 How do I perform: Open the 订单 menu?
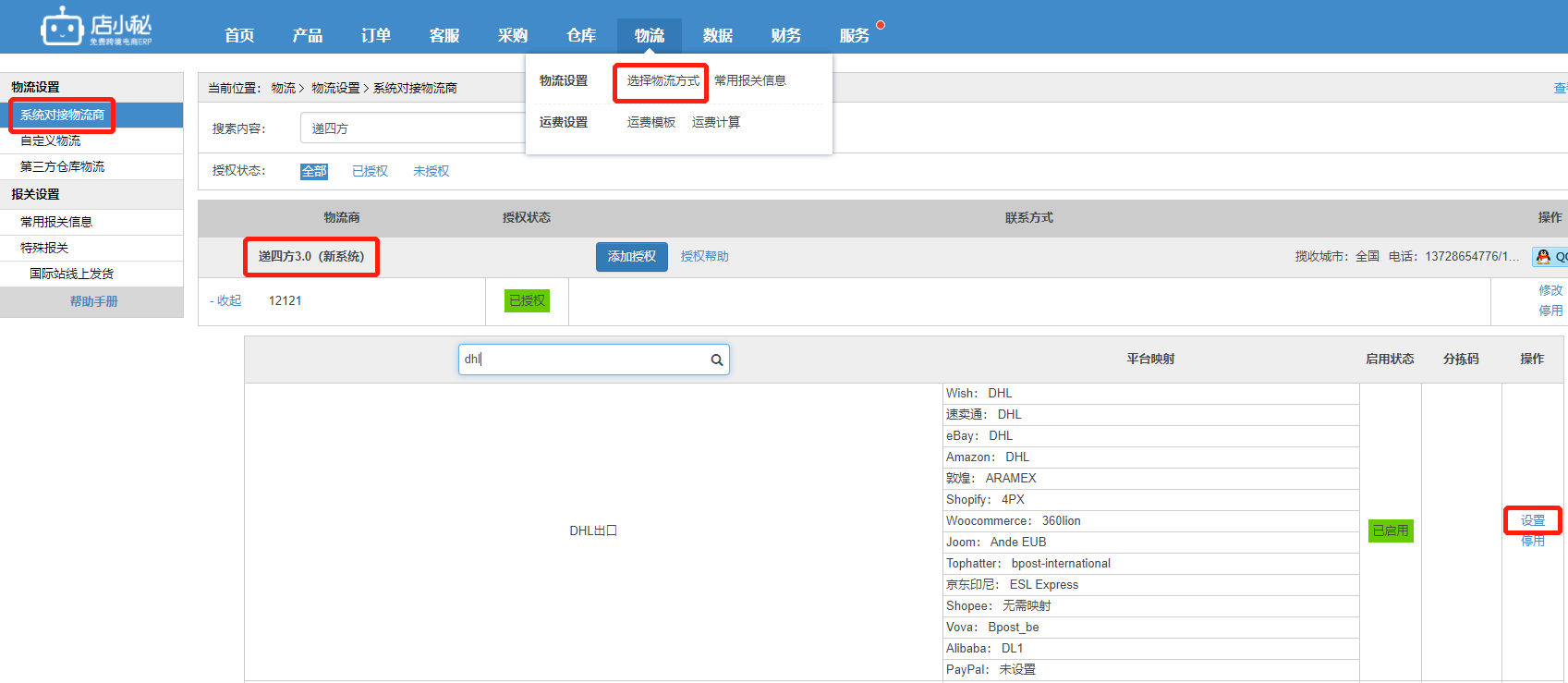(376, 35)
